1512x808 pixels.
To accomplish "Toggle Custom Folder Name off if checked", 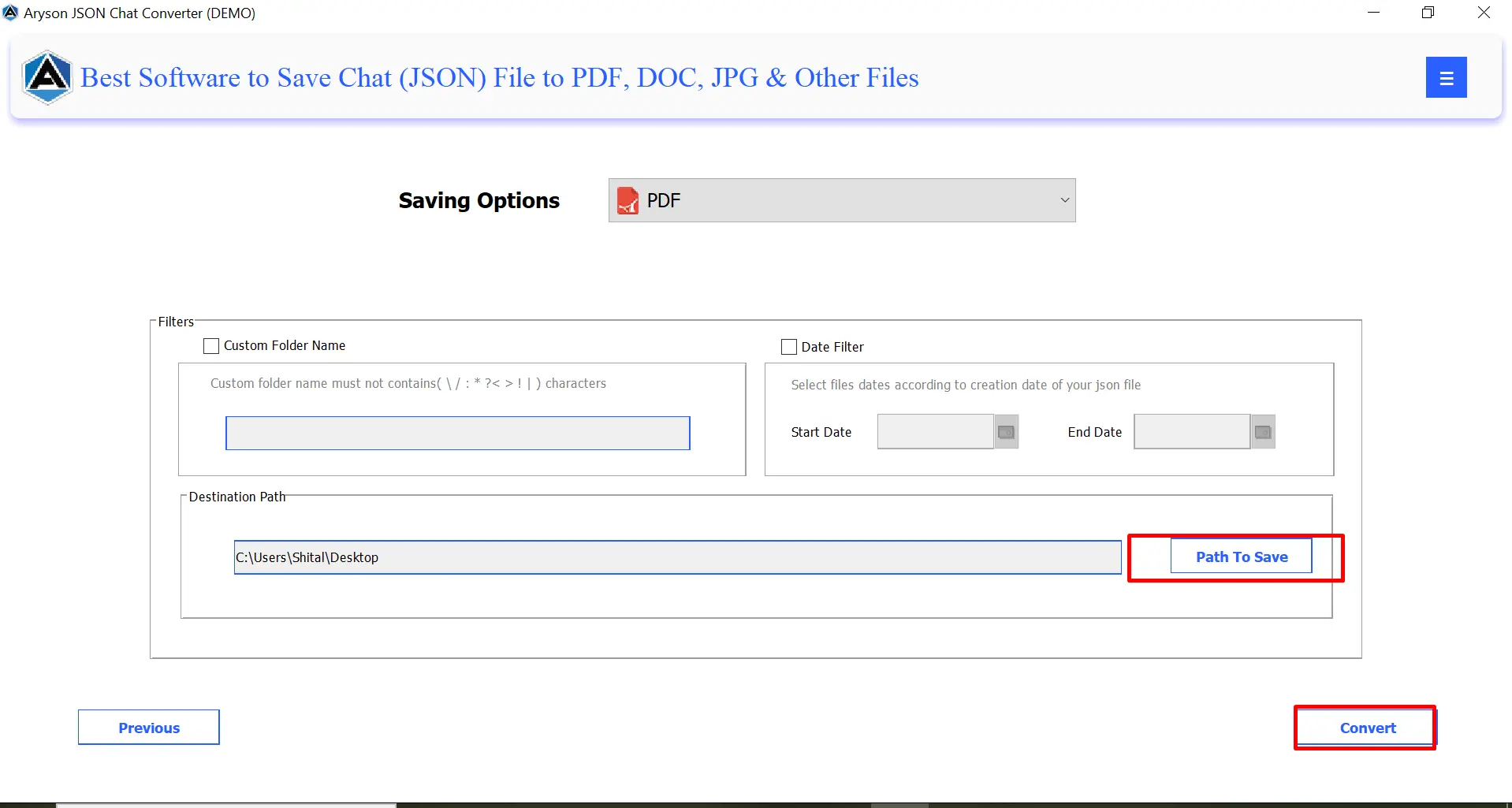I will pyautogui.click(x=210, y=345).
